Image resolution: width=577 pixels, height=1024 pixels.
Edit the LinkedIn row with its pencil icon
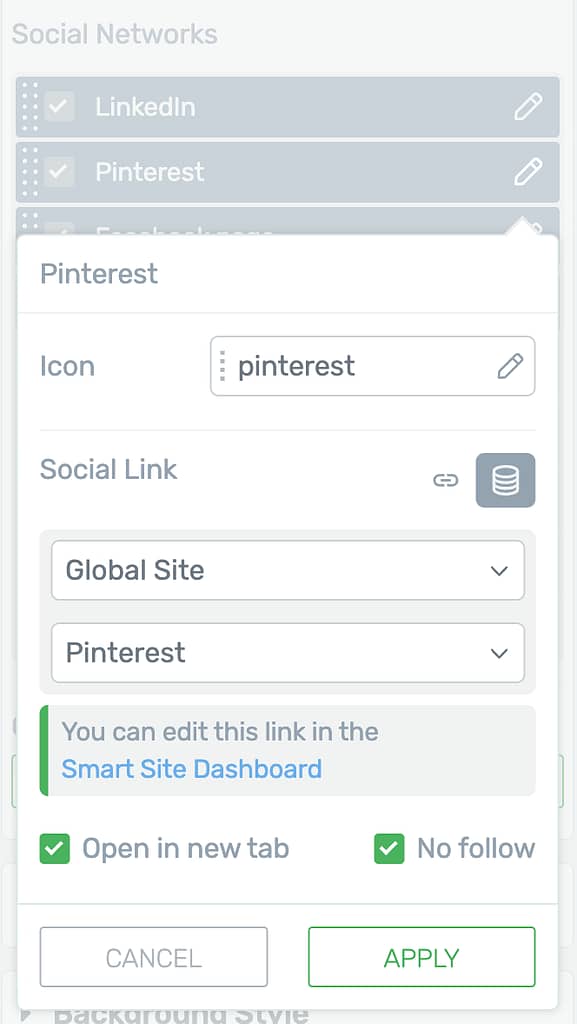527,106
